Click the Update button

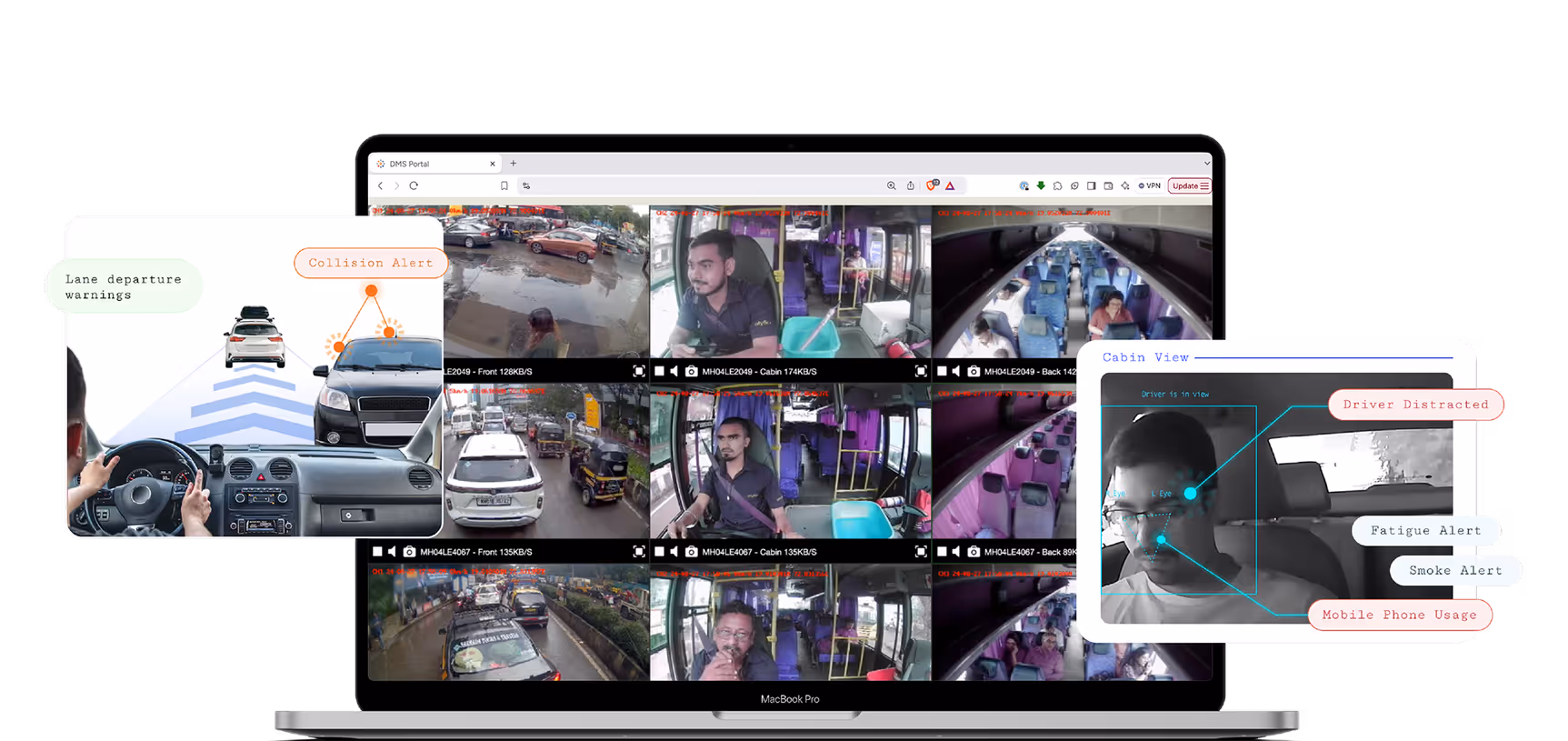[1190, 185]
